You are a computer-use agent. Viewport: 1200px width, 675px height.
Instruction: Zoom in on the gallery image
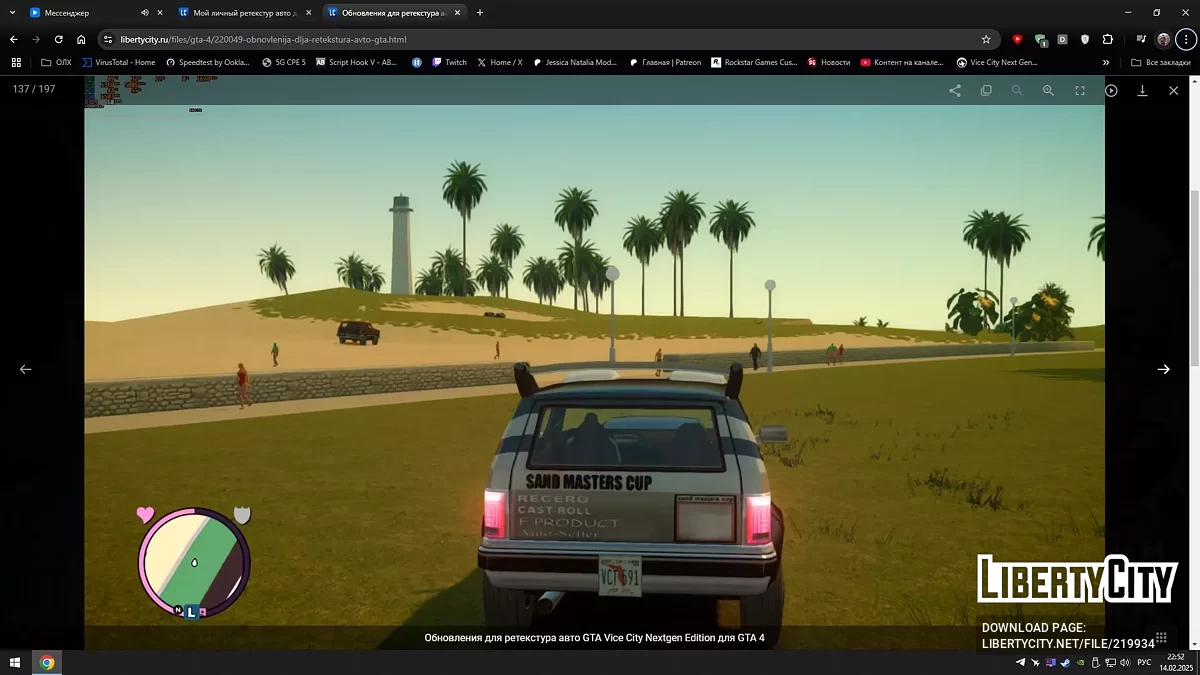click(1048, 90)
